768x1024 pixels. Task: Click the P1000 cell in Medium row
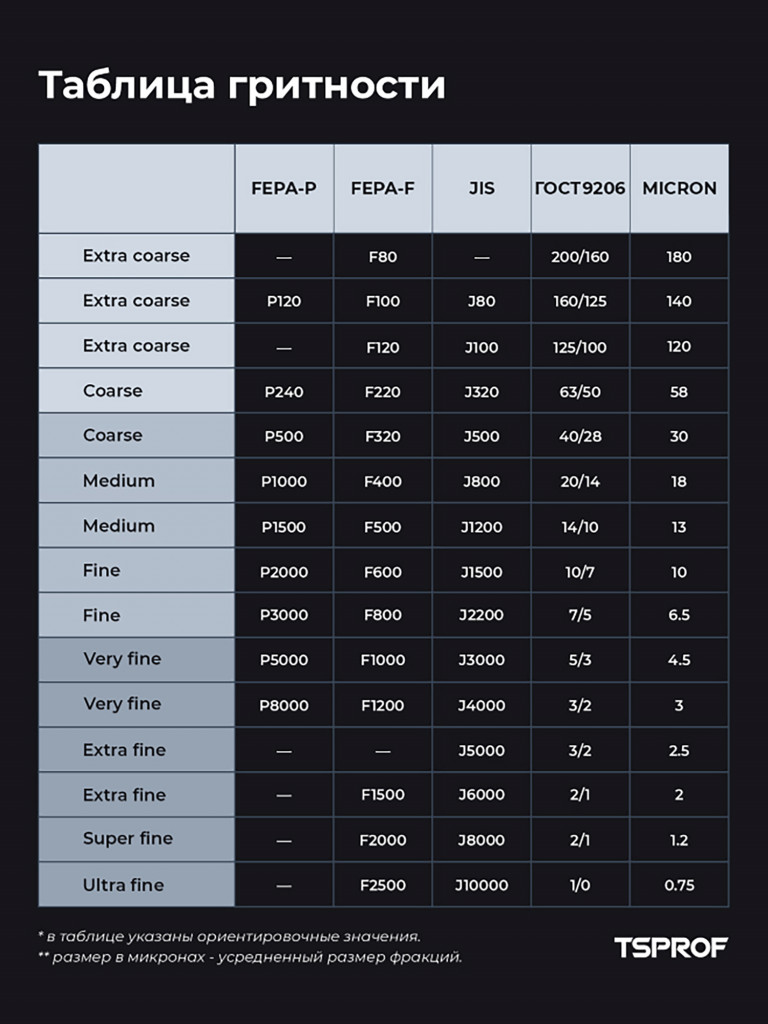pos(284,481)
